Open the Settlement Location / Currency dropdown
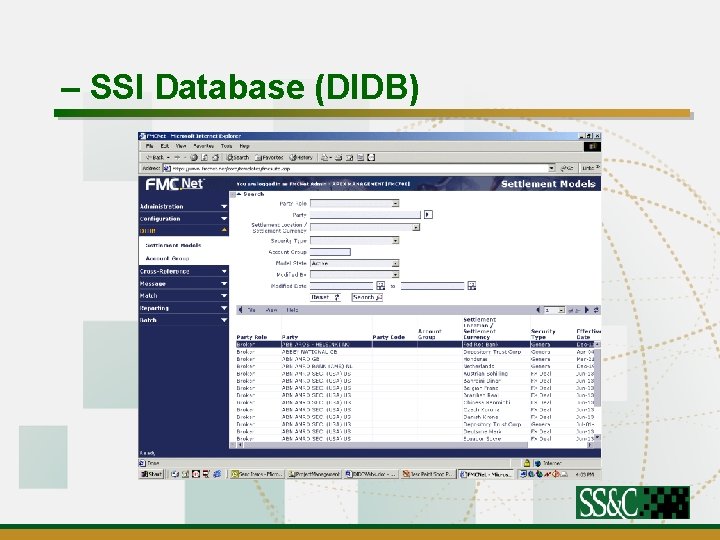This screenshot has height=540, width=720. pyautogui.click(x=365, y=227)
